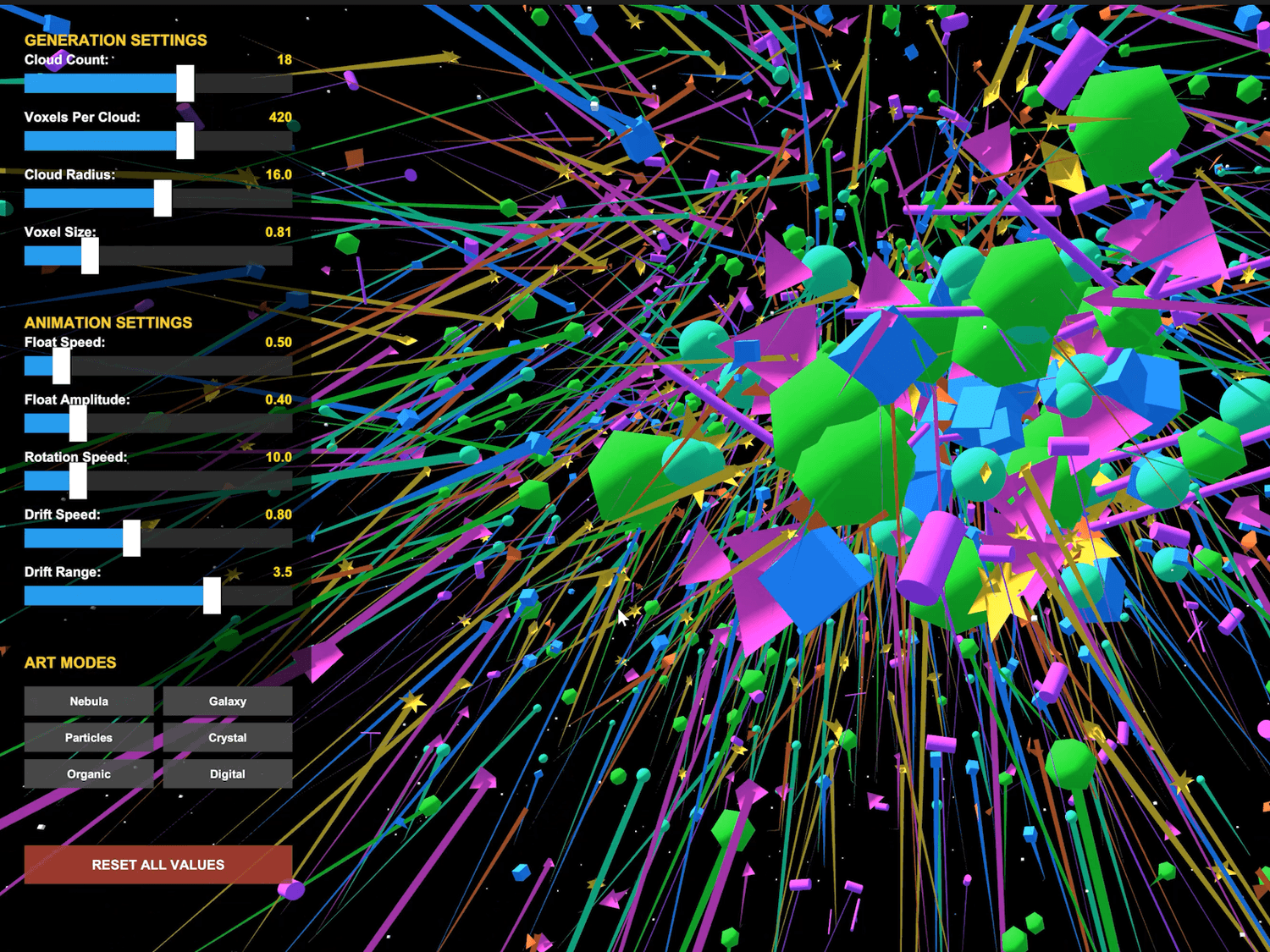Select the Drift Range value 3.5
The width and height of the screenshot is (1270, 952).
tap(283, 573)
